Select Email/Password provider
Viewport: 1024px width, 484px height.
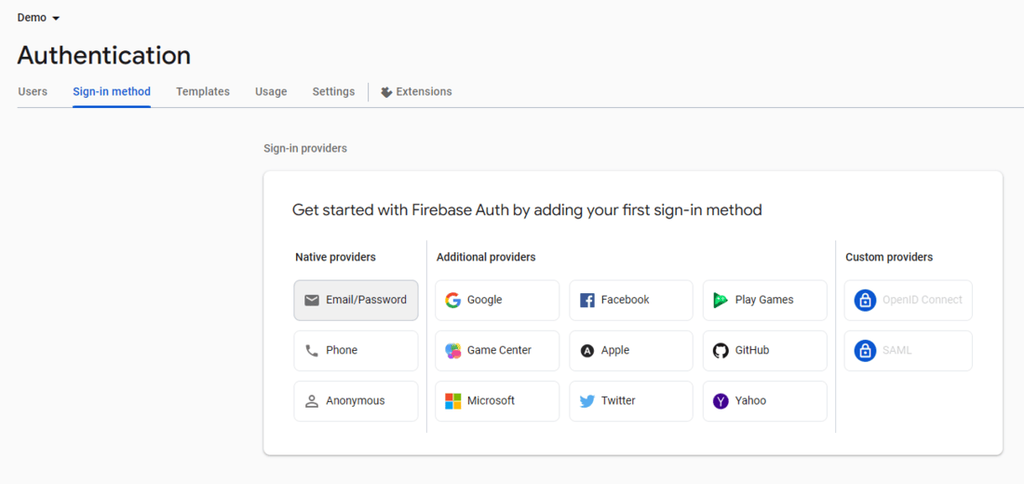[x=356, y=300]
